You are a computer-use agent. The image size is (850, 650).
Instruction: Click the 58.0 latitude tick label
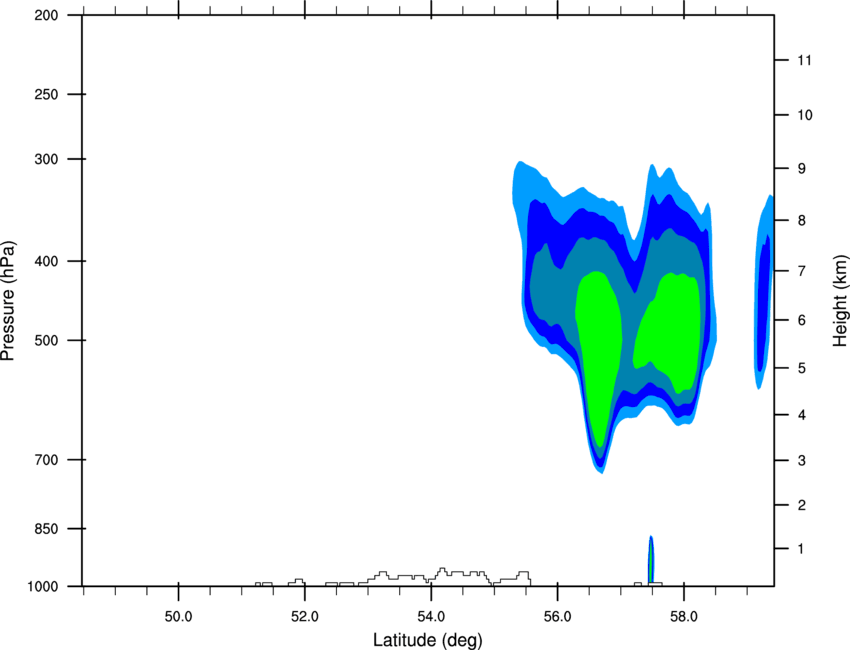pyautogui.click(x=684, y=617)
